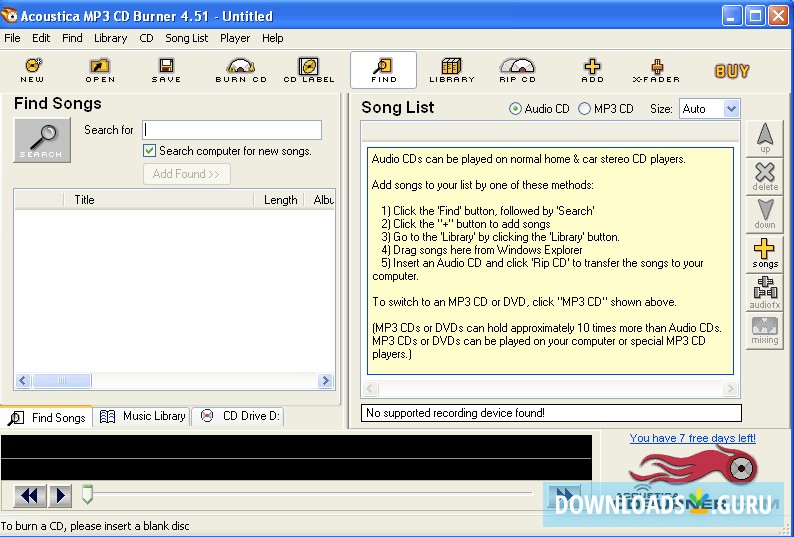Toggle Search computer for new songs checkbox
The height and width of the screenshot is (537, 794).
pos(149,150)
